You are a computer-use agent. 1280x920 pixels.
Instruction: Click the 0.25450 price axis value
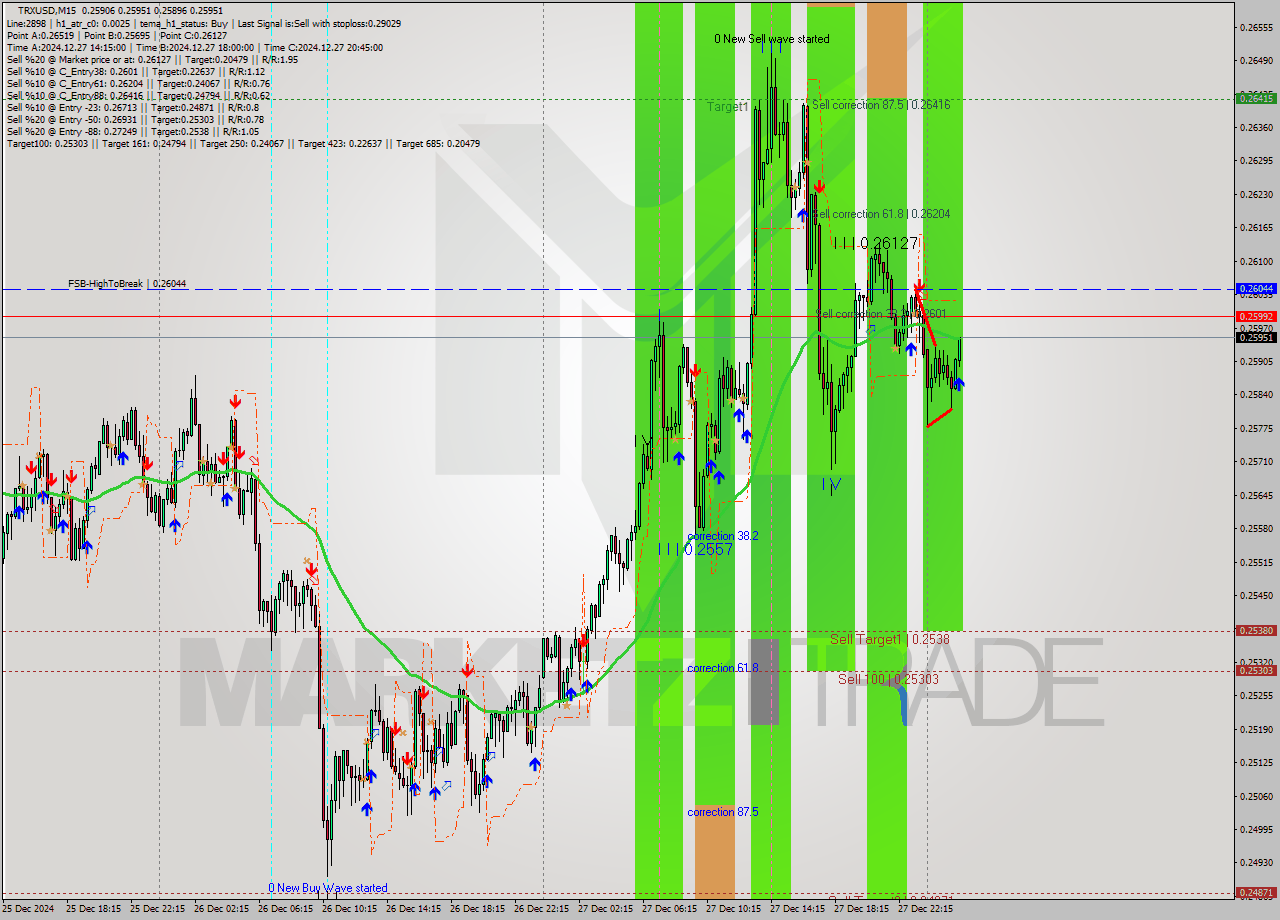point(1256,595)
